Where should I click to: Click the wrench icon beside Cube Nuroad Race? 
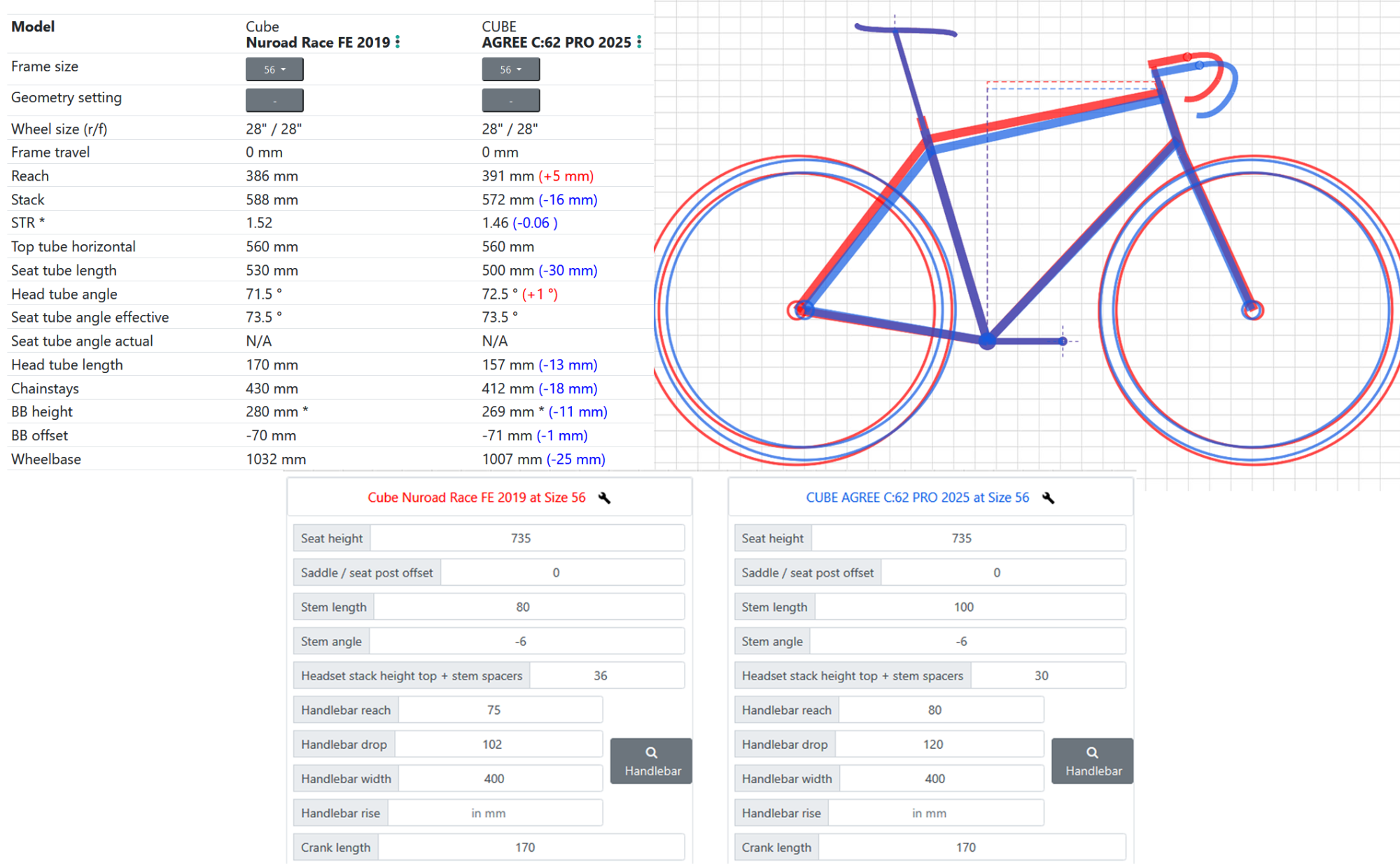click(604, 498)
